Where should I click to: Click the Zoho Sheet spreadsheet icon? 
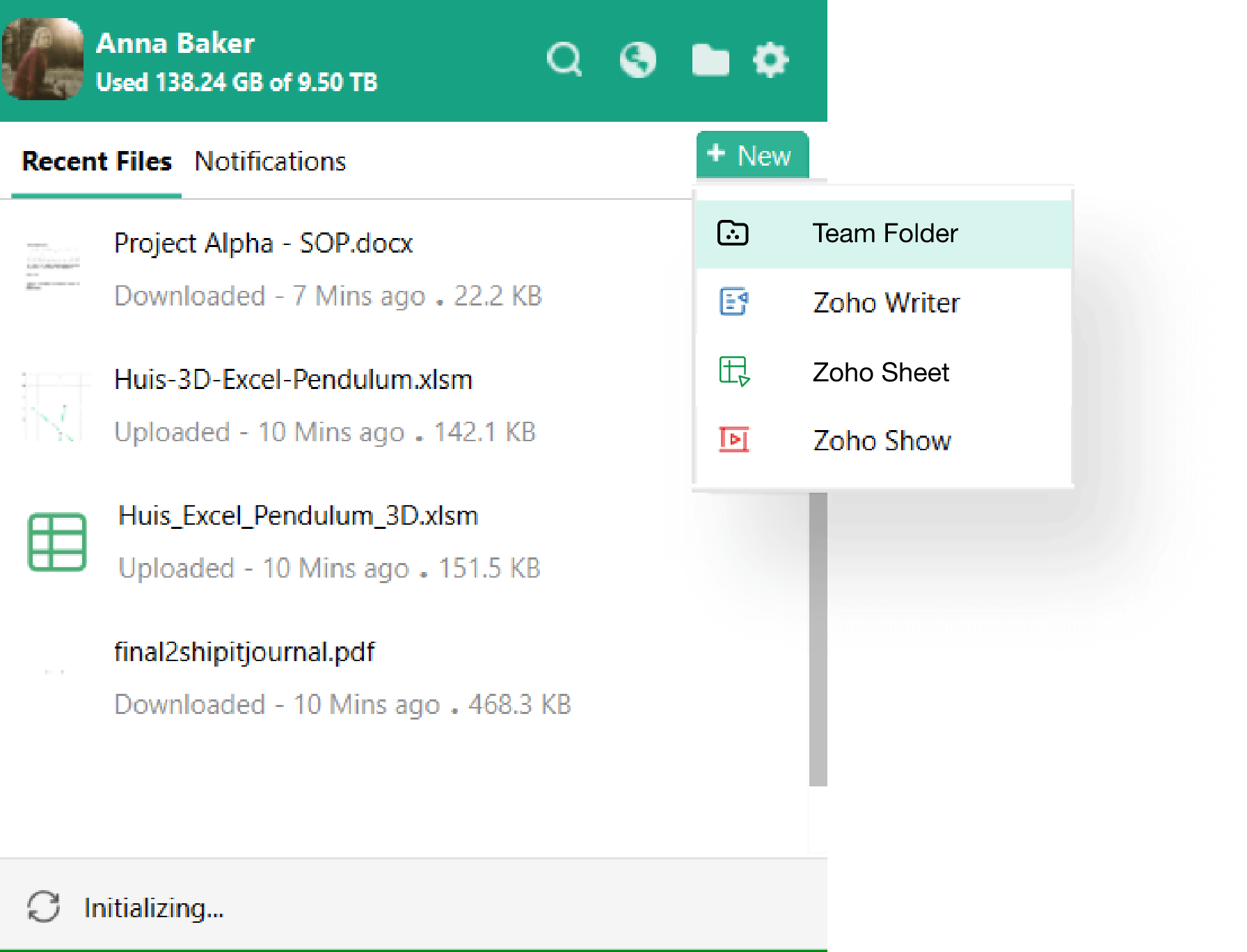734,372
